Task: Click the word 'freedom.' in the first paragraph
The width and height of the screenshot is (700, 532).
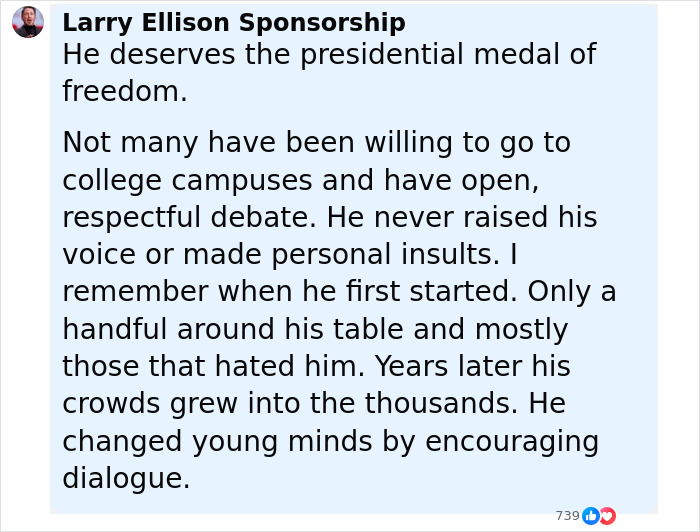Action: point(125,92)
